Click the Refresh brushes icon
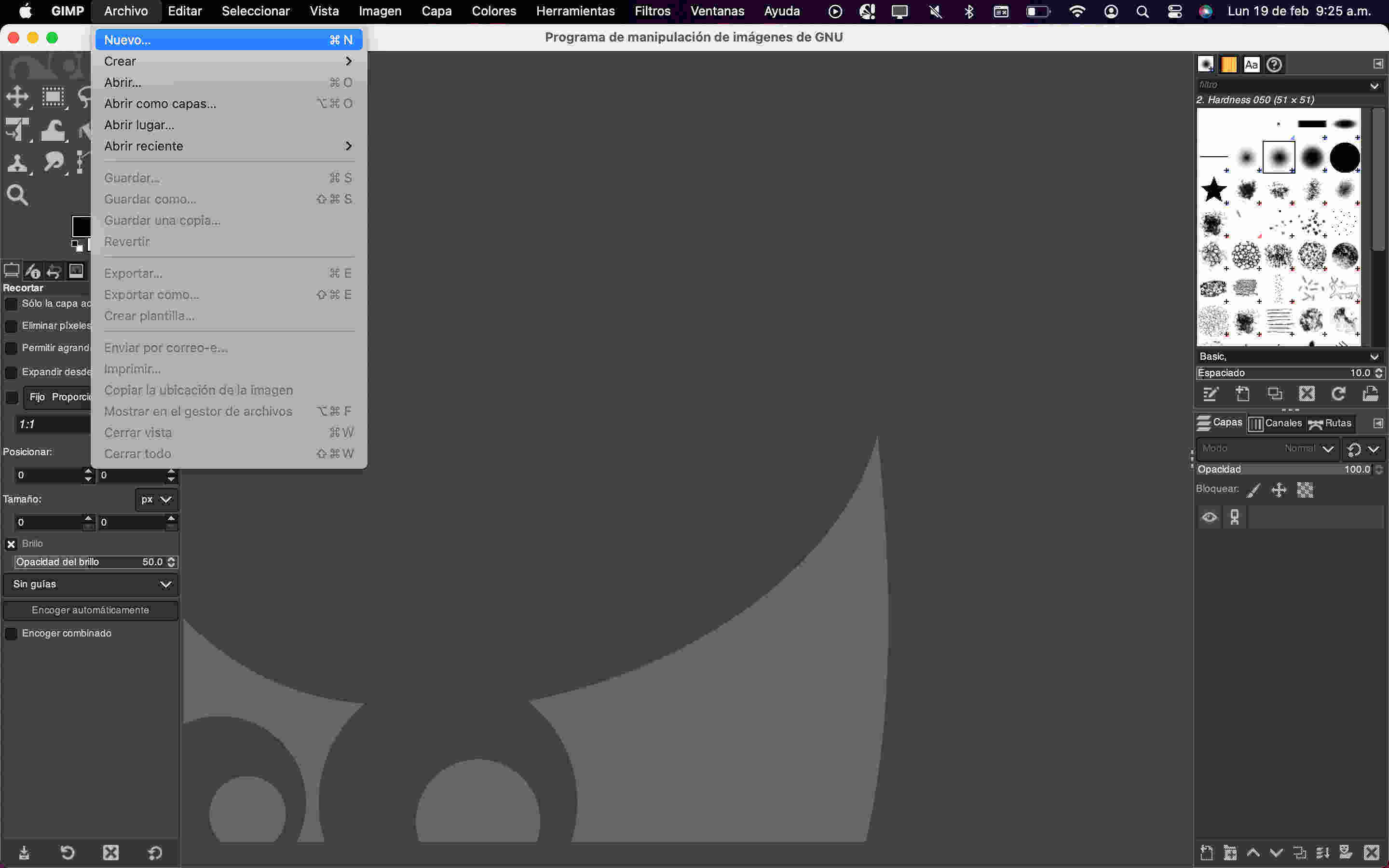The height and width of the screenshot is (868, 1389). point(1338,394)
